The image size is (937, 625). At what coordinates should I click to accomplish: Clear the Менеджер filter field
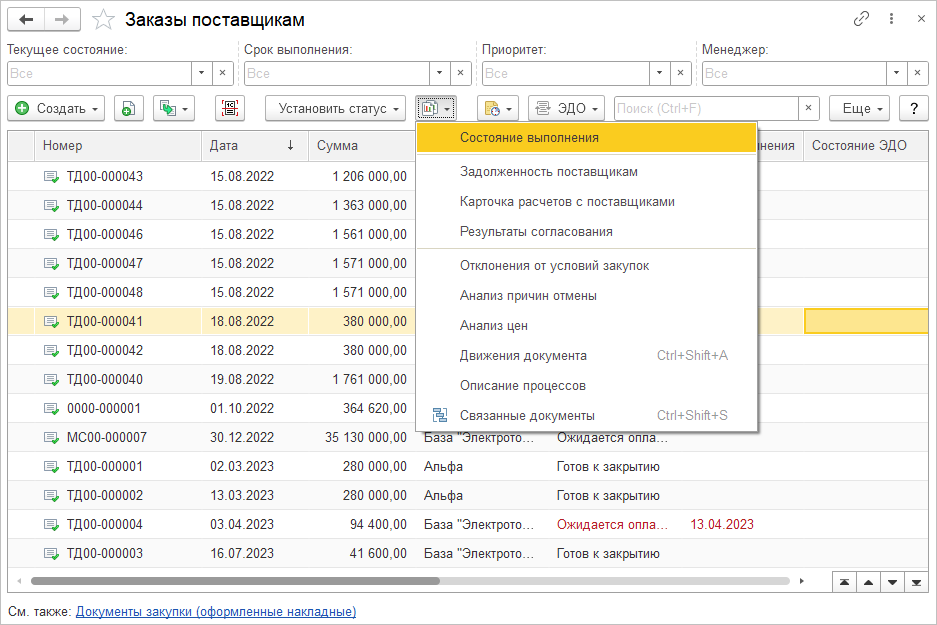tap(919, 73)
